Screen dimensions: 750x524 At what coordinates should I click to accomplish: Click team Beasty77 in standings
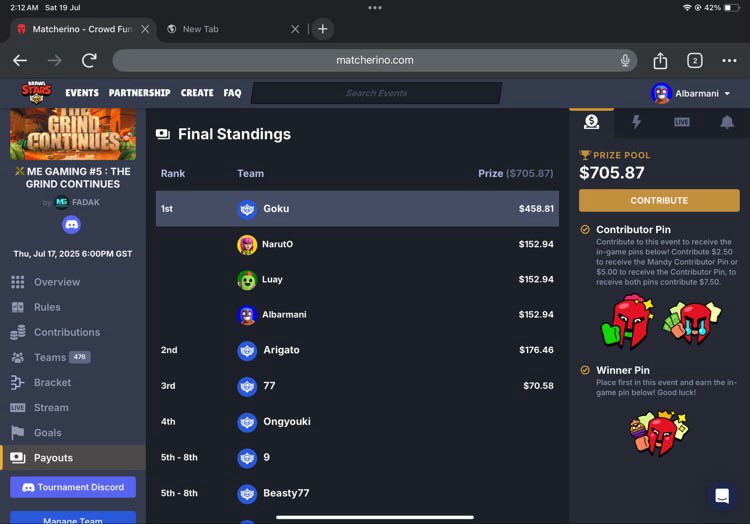pyautogui.click(x=286, y=493)
